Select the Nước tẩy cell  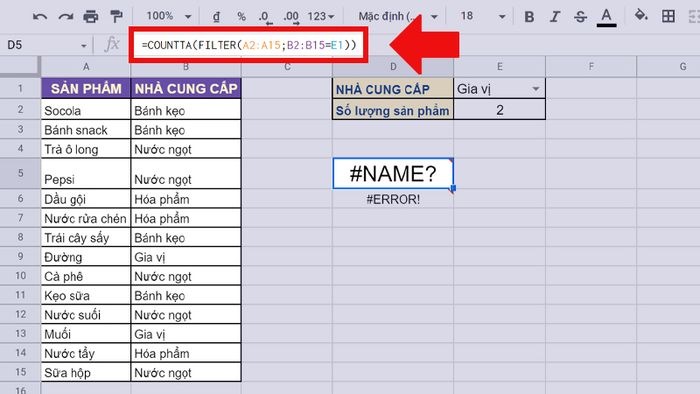click(86, 353)
